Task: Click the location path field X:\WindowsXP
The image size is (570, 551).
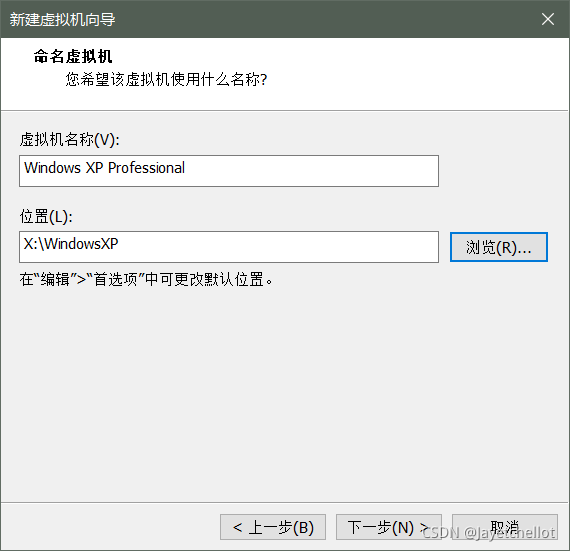Action: [229, 247]
